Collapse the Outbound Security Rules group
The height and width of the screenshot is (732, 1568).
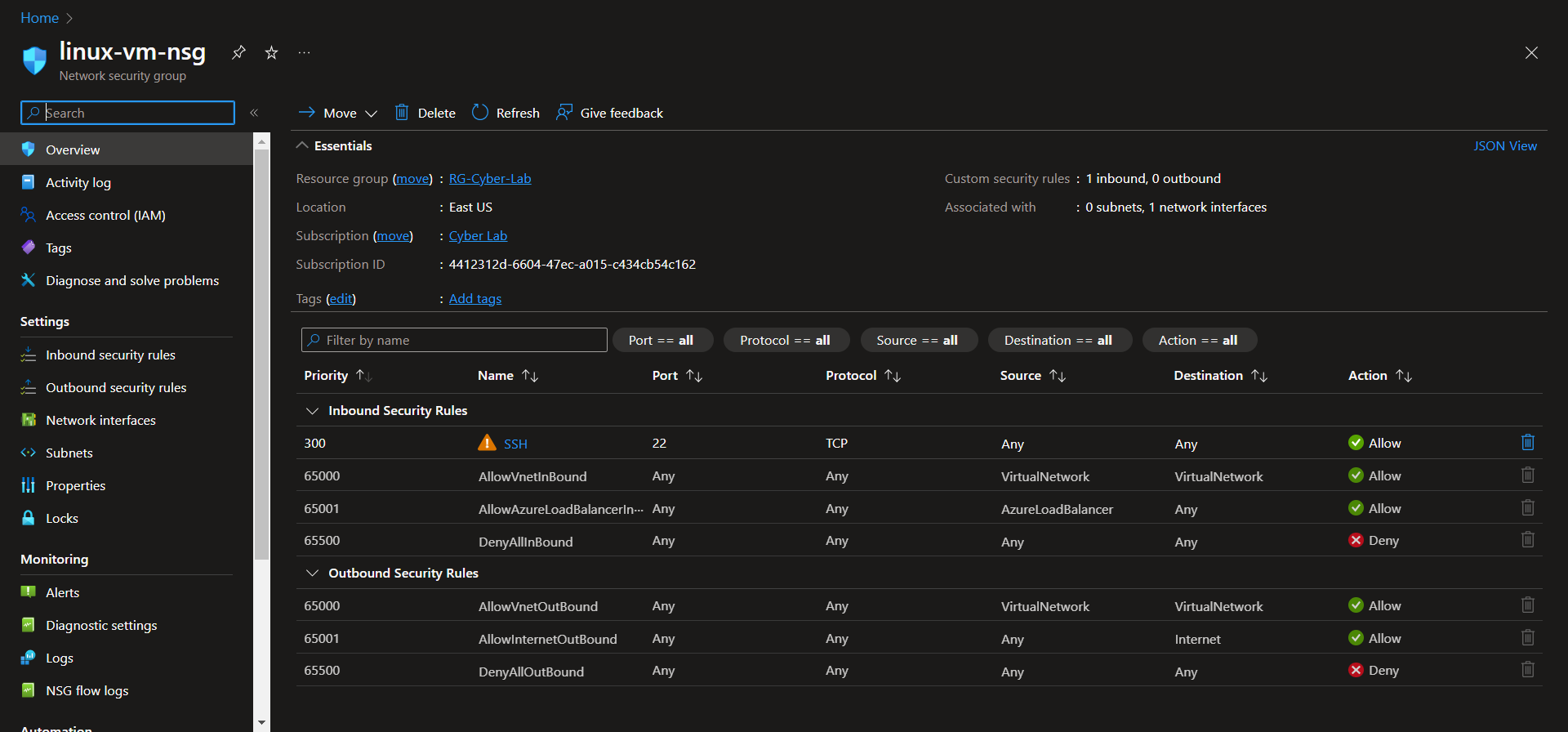[312, 574]
